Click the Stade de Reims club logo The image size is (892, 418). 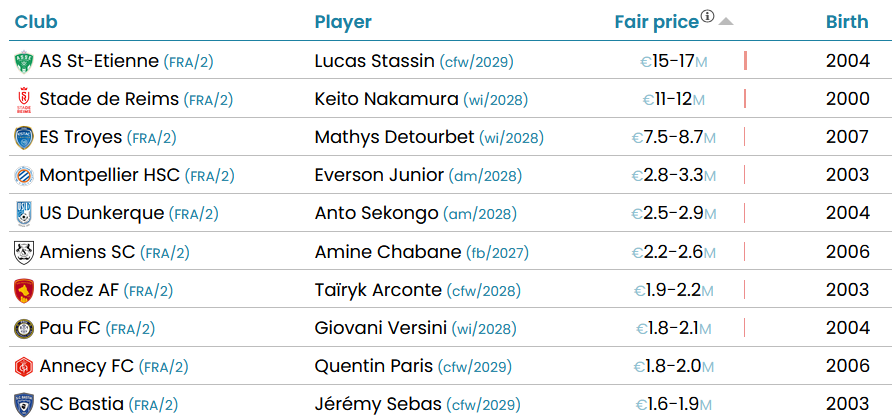click(x=23, y=100)
